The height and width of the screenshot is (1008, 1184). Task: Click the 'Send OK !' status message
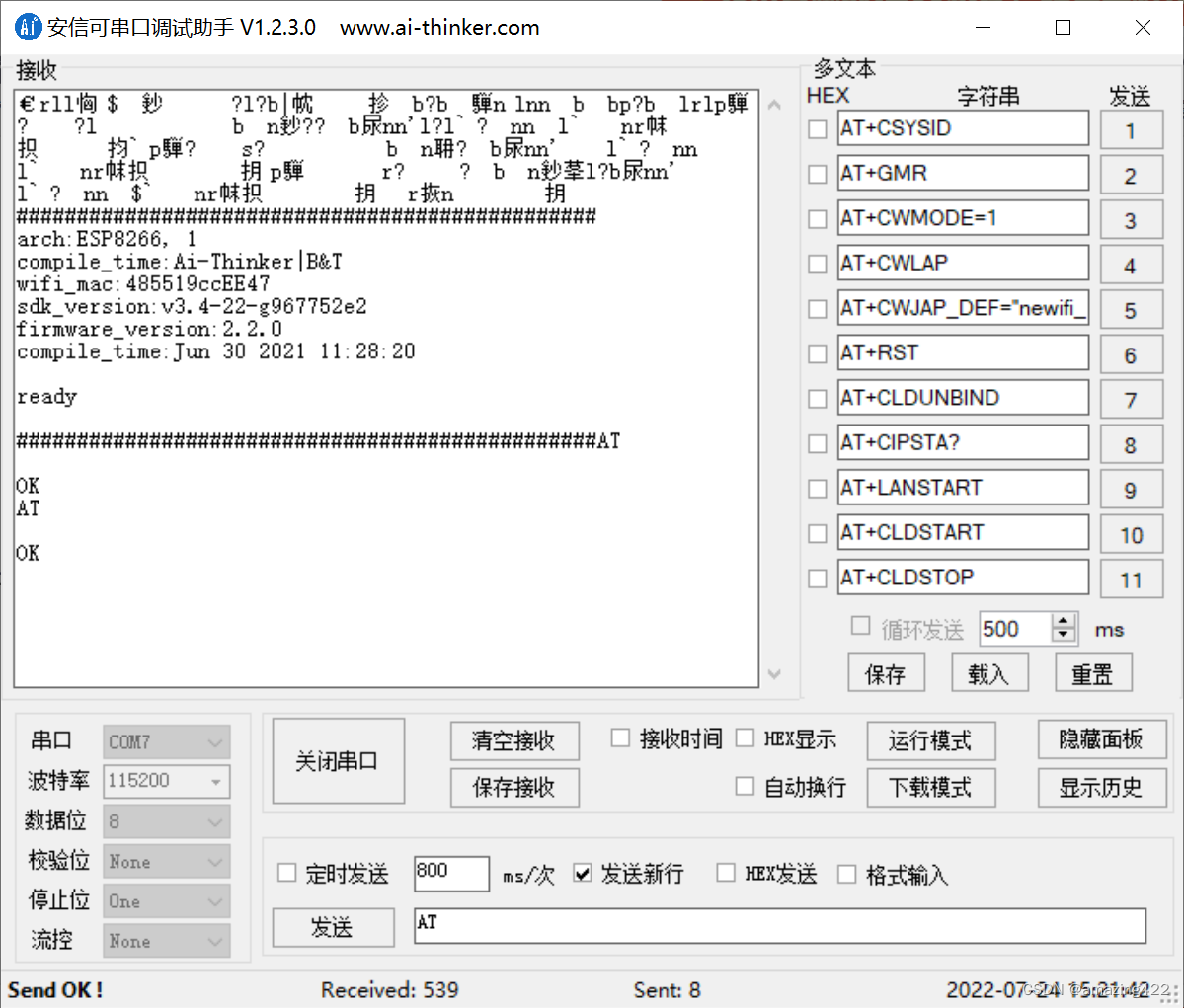click(x=55, y=990)
